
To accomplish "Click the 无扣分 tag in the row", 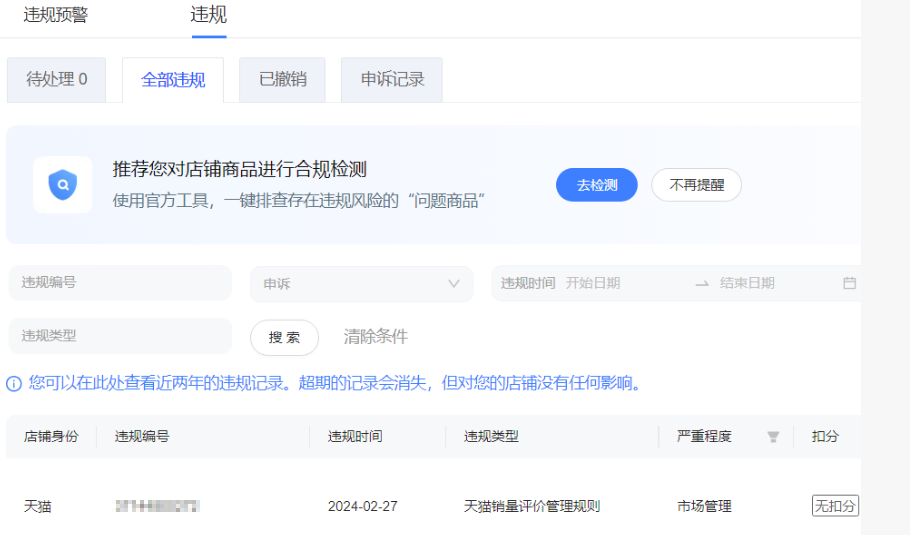I will (834, 506).
